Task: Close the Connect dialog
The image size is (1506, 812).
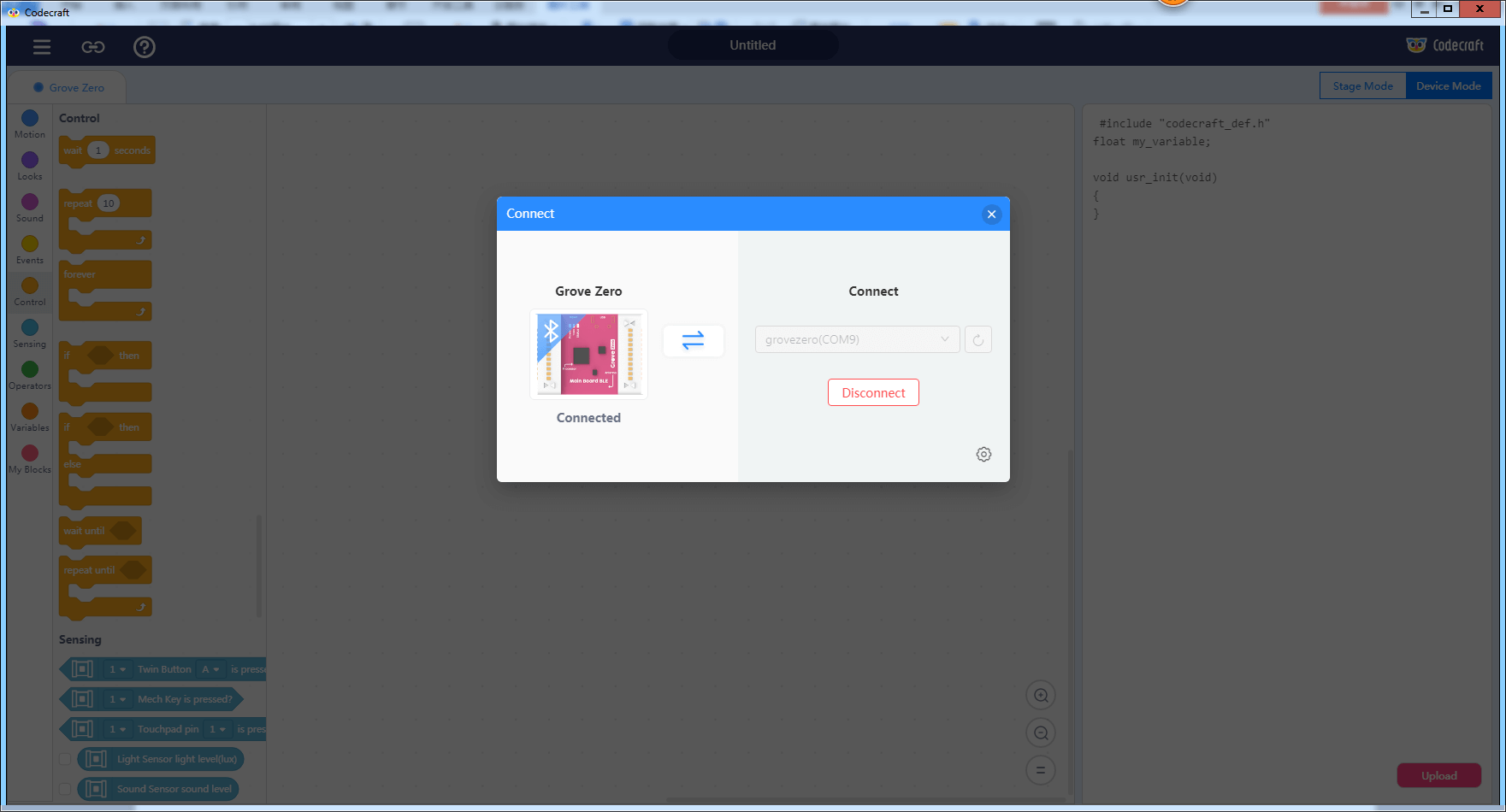Action: [x=991, y=214]
